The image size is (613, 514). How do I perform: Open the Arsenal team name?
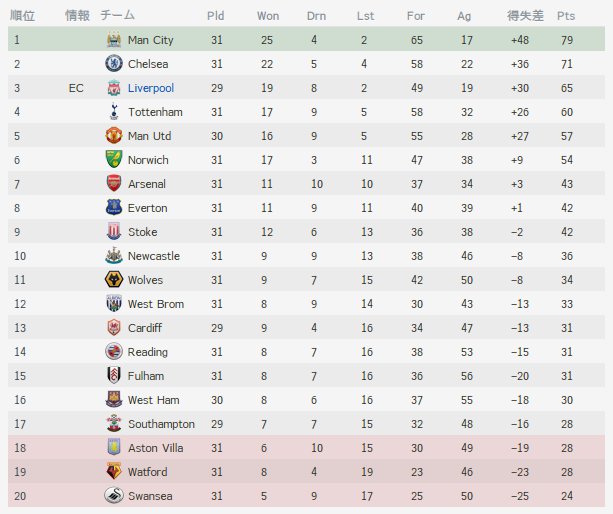click(147, 184)
